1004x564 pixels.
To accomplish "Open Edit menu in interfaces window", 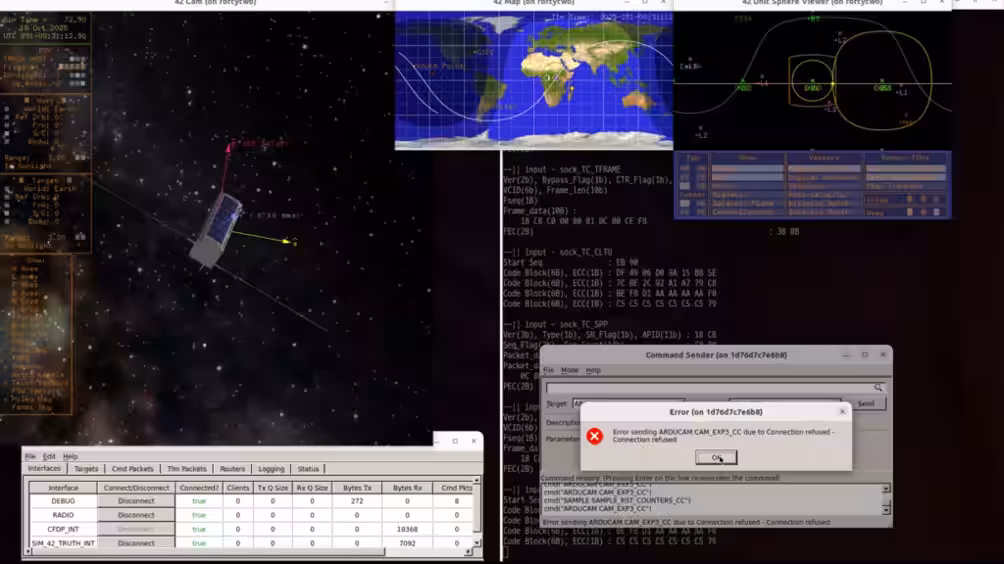I will click(49, 456).
